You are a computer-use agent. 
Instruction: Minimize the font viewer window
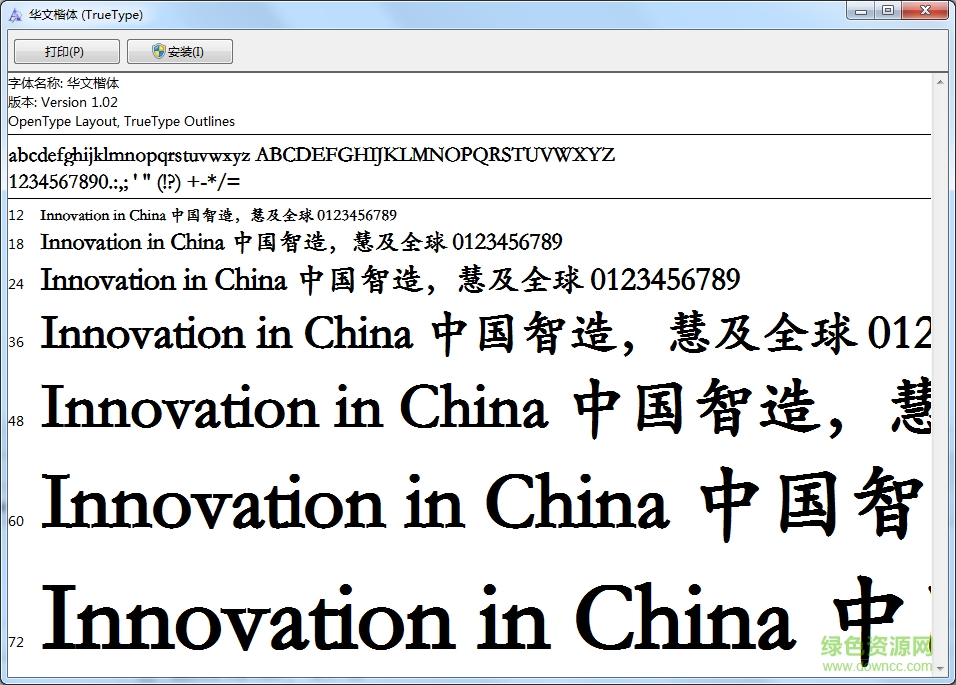tap(860, 11)
